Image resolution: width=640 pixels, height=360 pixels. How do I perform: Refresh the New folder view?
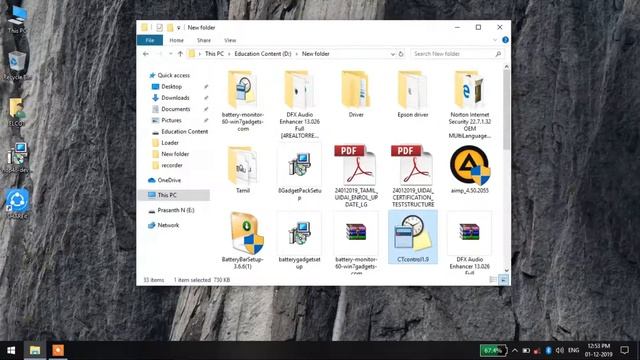pyautogui.click(x=401, y=54)
